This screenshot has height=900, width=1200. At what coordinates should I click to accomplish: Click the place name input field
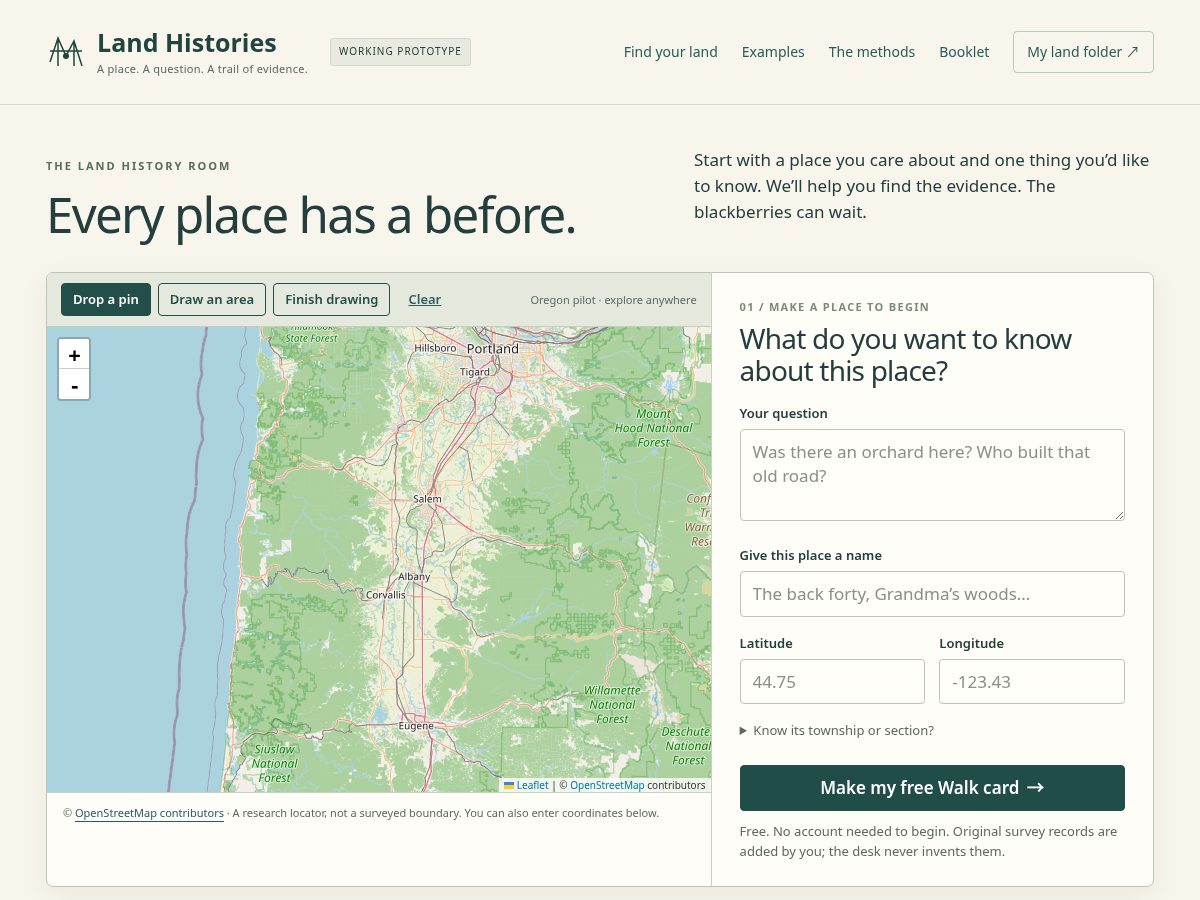coord(932,594)
